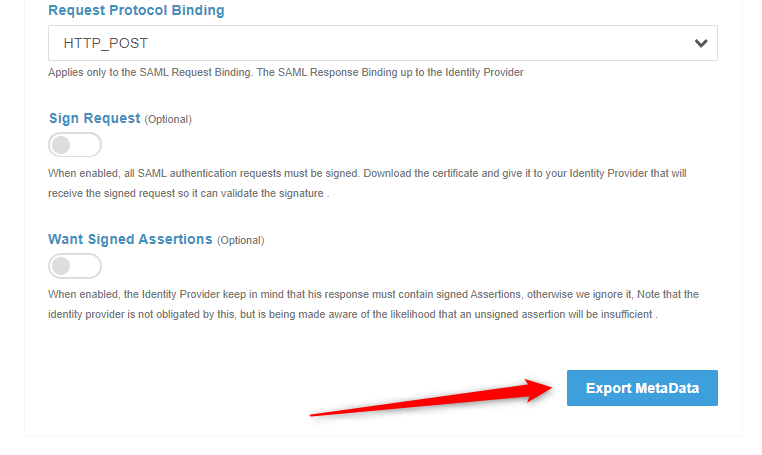Click the Sign Request label
Screen dimensions: 762x455
click(x=94, y=118)
